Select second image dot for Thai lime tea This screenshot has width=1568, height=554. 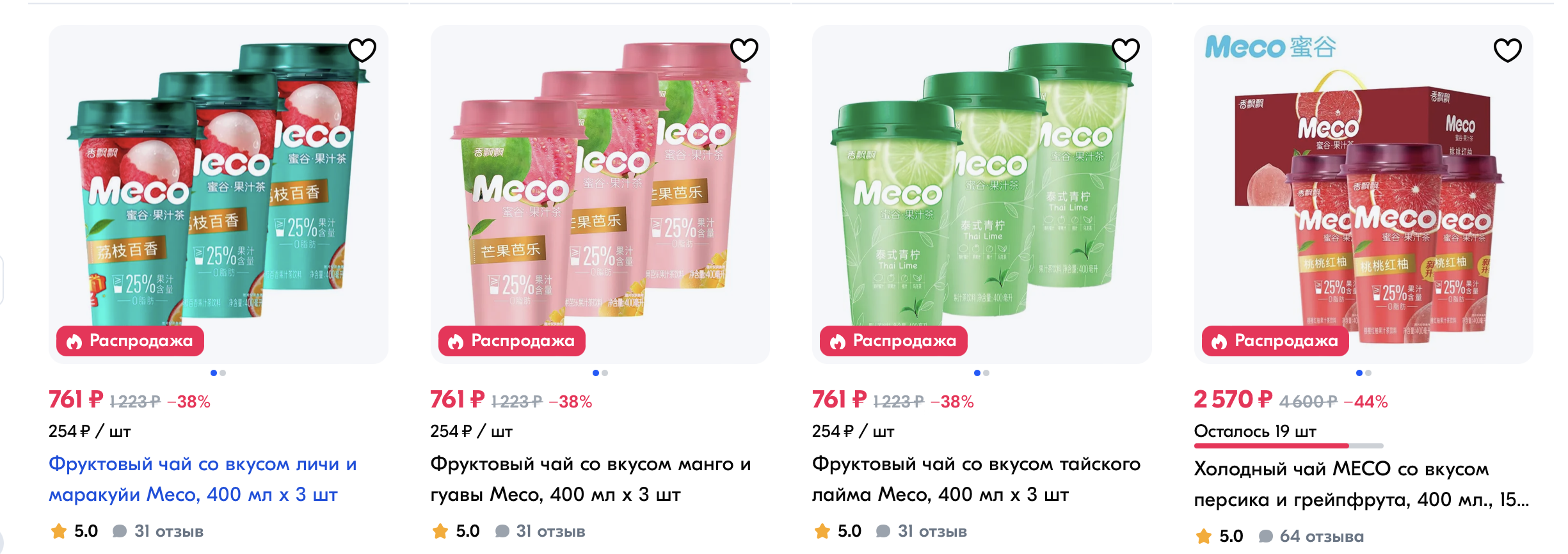[x=986, y=373]
